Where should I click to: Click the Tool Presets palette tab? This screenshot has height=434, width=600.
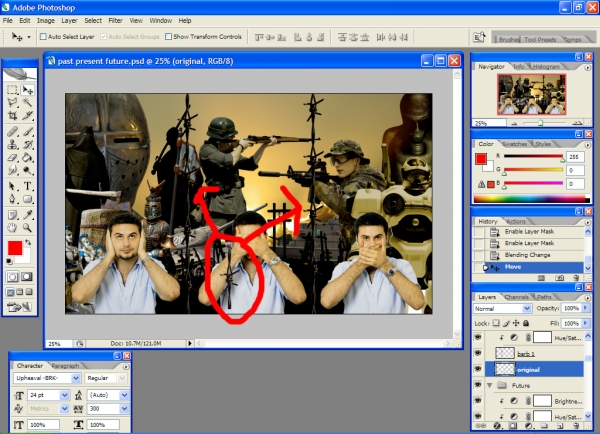point(540,39)
